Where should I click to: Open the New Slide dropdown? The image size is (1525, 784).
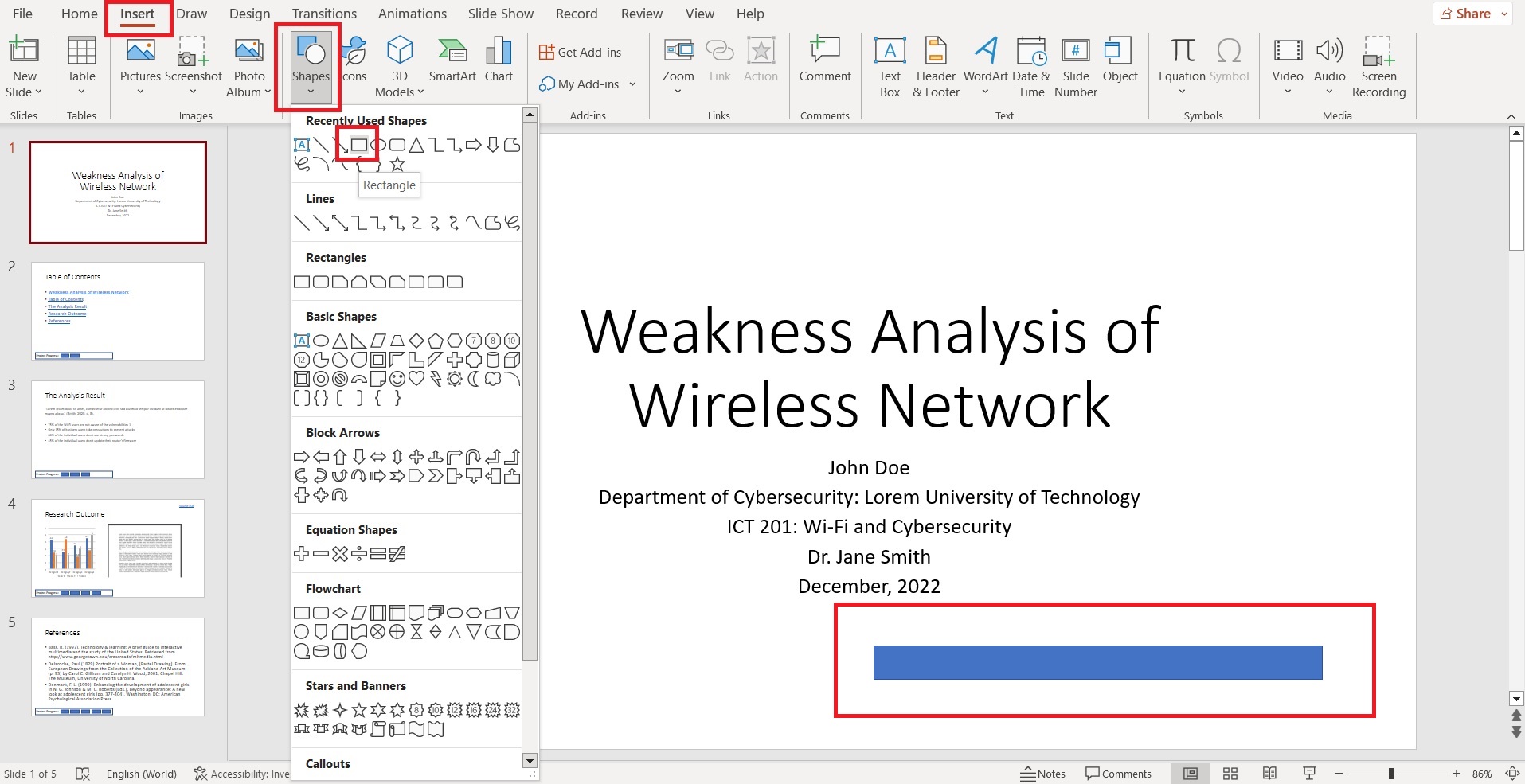(x=25, y=92)
